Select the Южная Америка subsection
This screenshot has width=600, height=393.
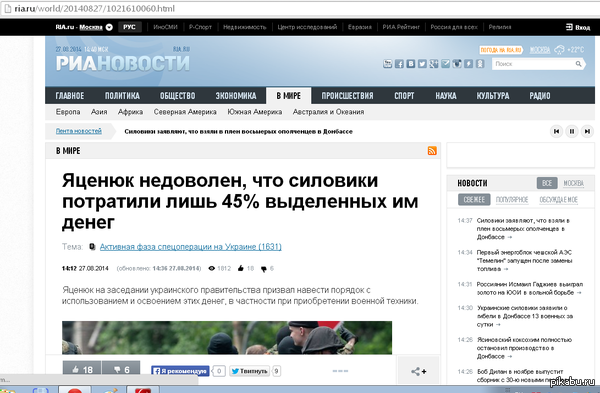(255, 112)
